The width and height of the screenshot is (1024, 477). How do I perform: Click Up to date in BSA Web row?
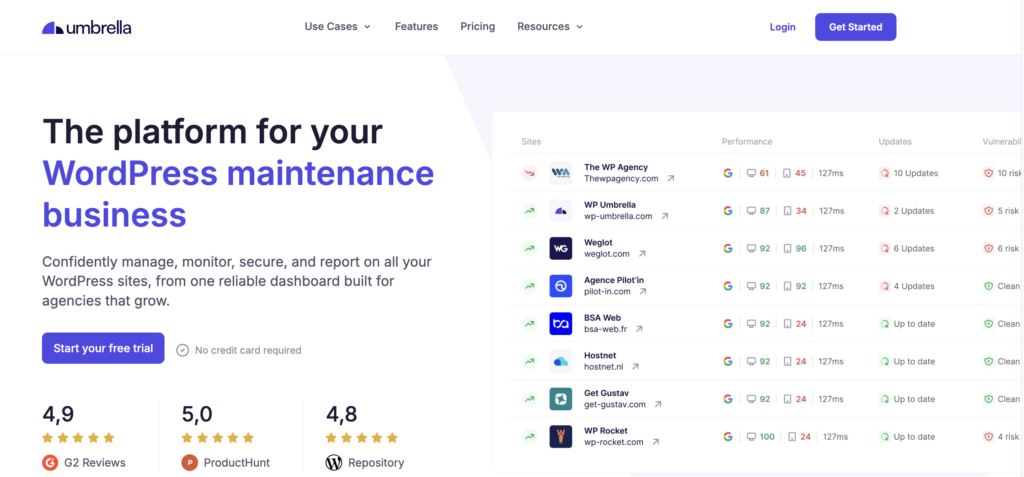[907, 323]
